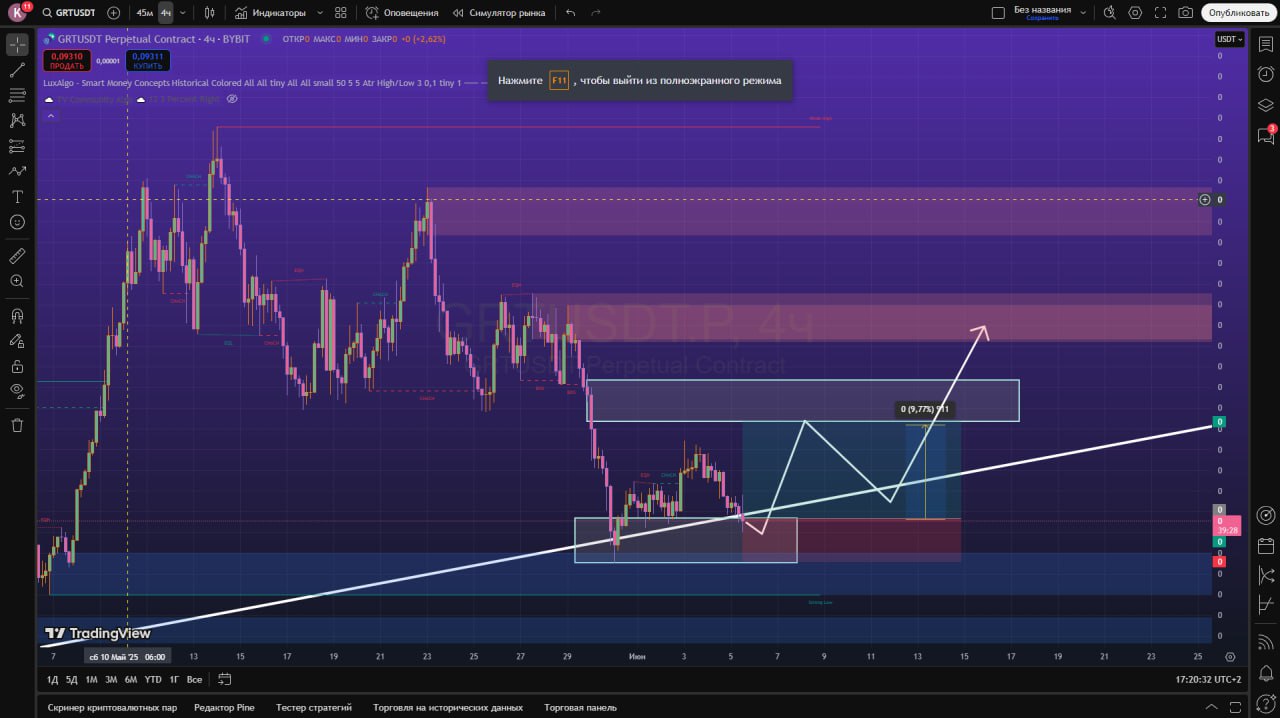The image size is (1280, 718).
Task: Collapse the indicator legend arrow
Action: [49, 116]
